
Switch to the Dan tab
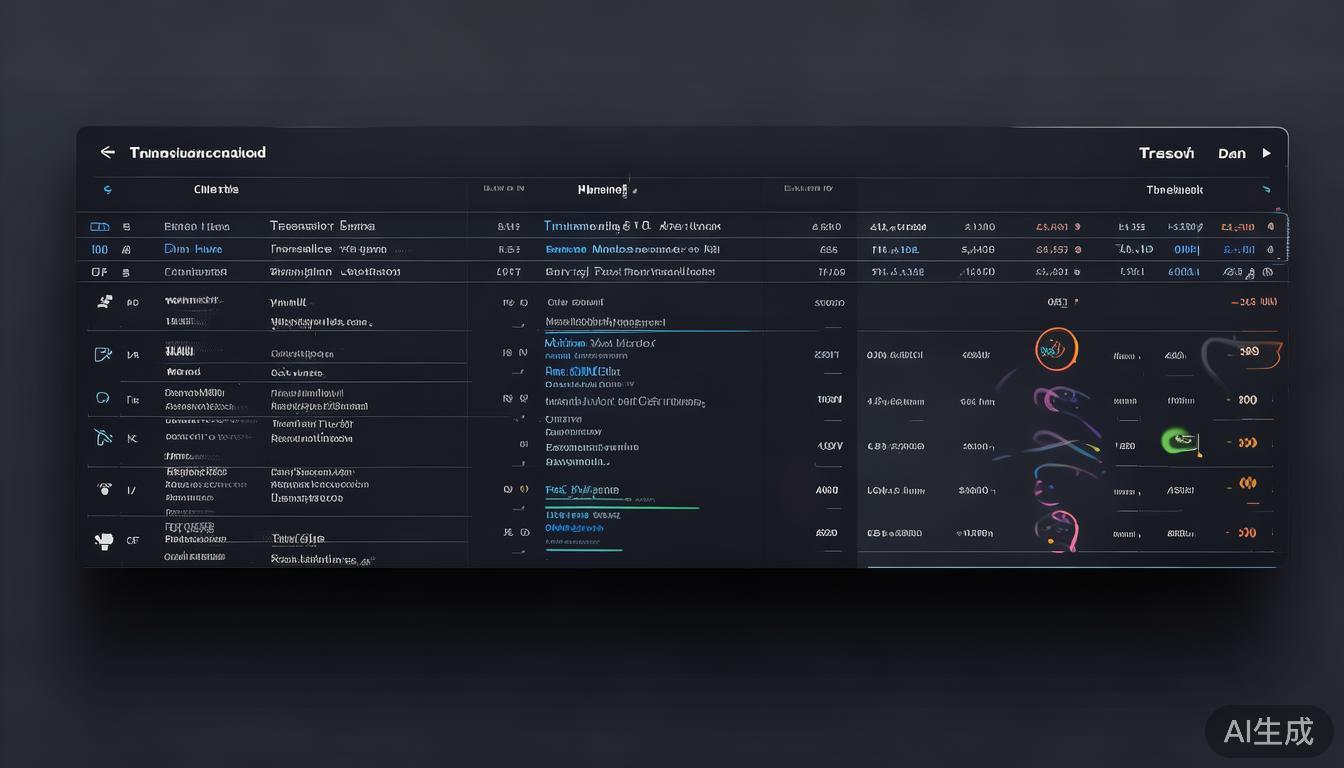point(1232,153)
